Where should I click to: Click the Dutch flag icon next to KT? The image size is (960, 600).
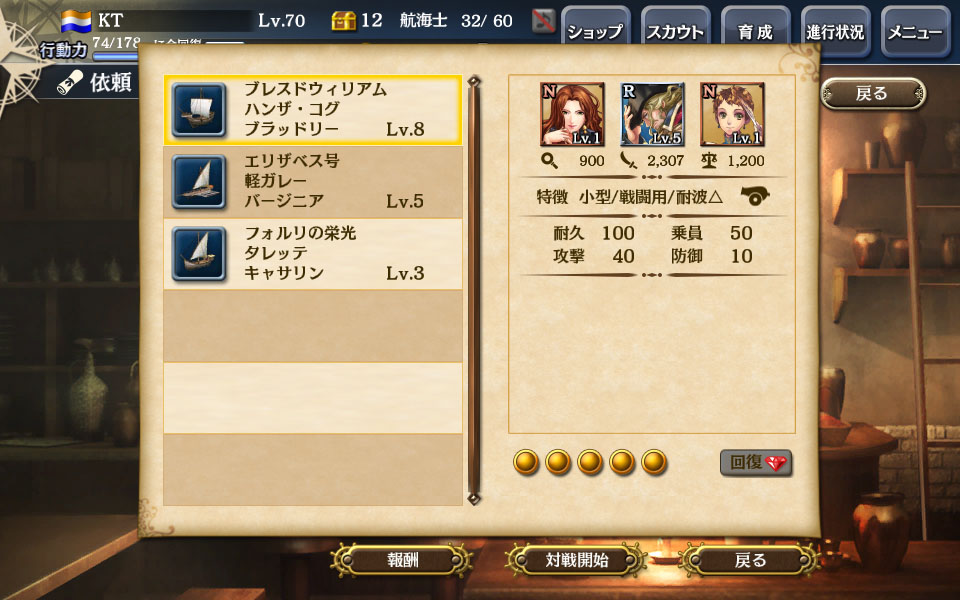tap(76, 21)
